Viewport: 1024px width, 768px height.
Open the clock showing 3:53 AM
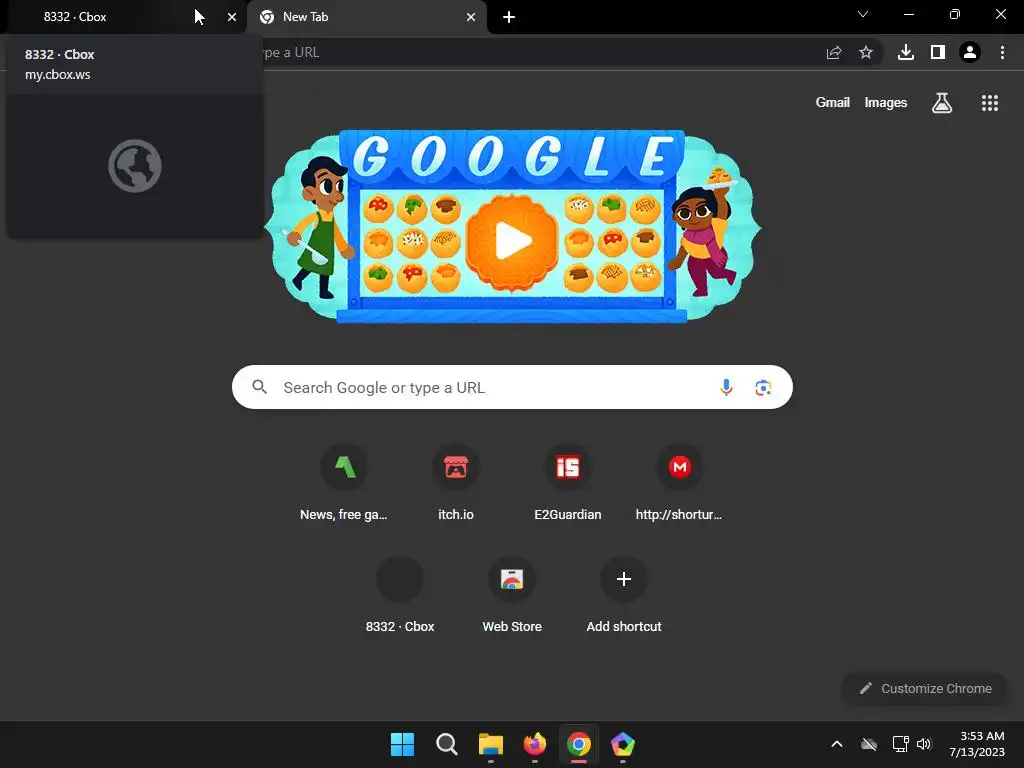click(977, 744)
